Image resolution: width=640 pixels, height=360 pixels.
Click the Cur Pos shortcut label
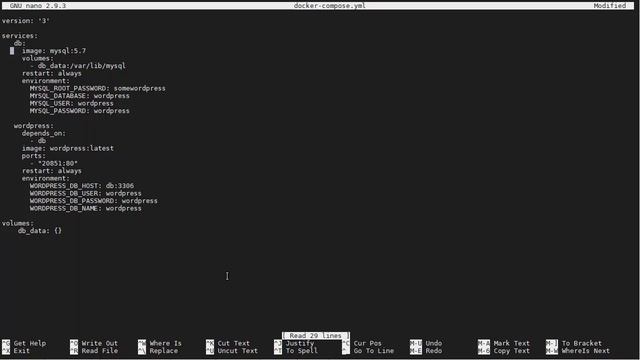click(x=367, y=343)
